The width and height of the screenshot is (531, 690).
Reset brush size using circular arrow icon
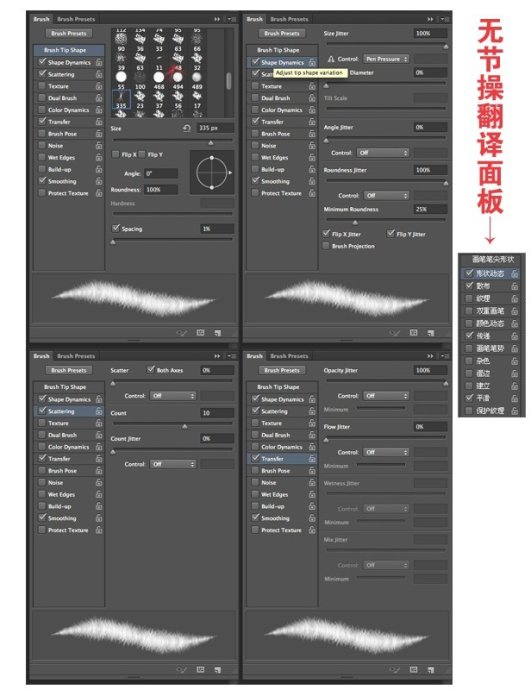click(187, 128)
